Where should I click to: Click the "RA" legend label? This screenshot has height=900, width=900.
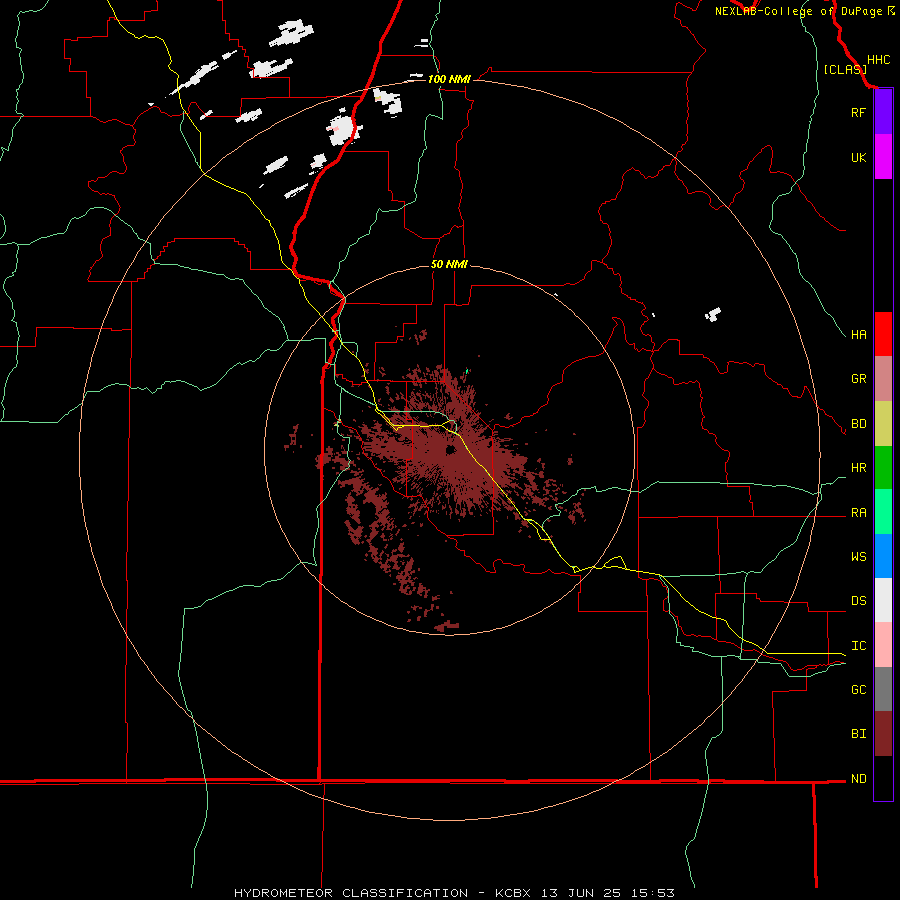858,513
